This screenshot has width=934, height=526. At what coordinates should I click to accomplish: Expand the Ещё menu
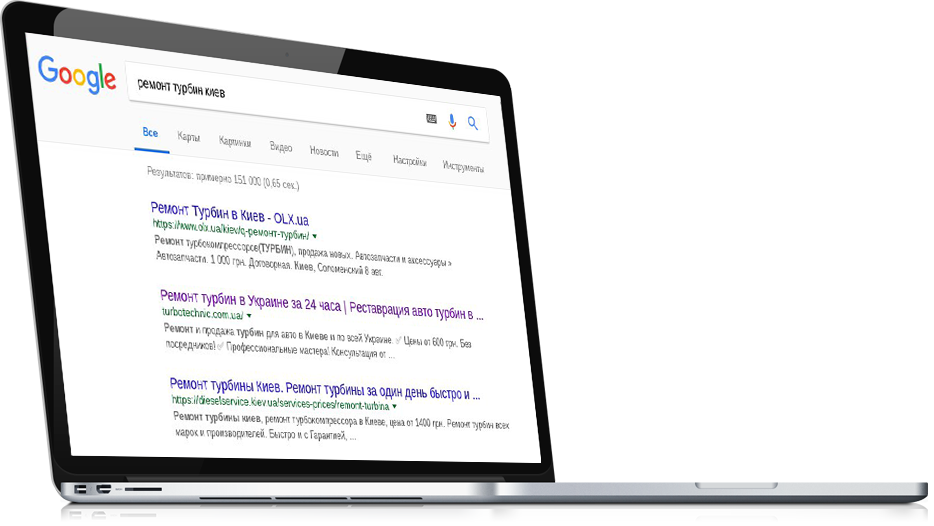[363, 156]
